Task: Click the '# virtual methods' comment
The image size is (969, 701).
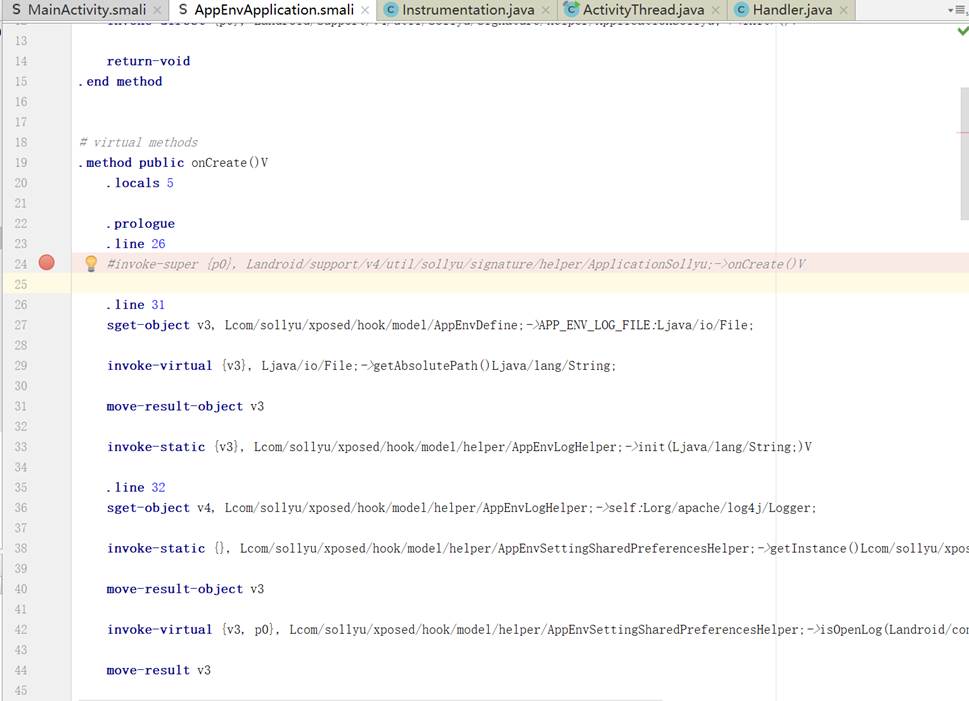Action: pos(138,142)
